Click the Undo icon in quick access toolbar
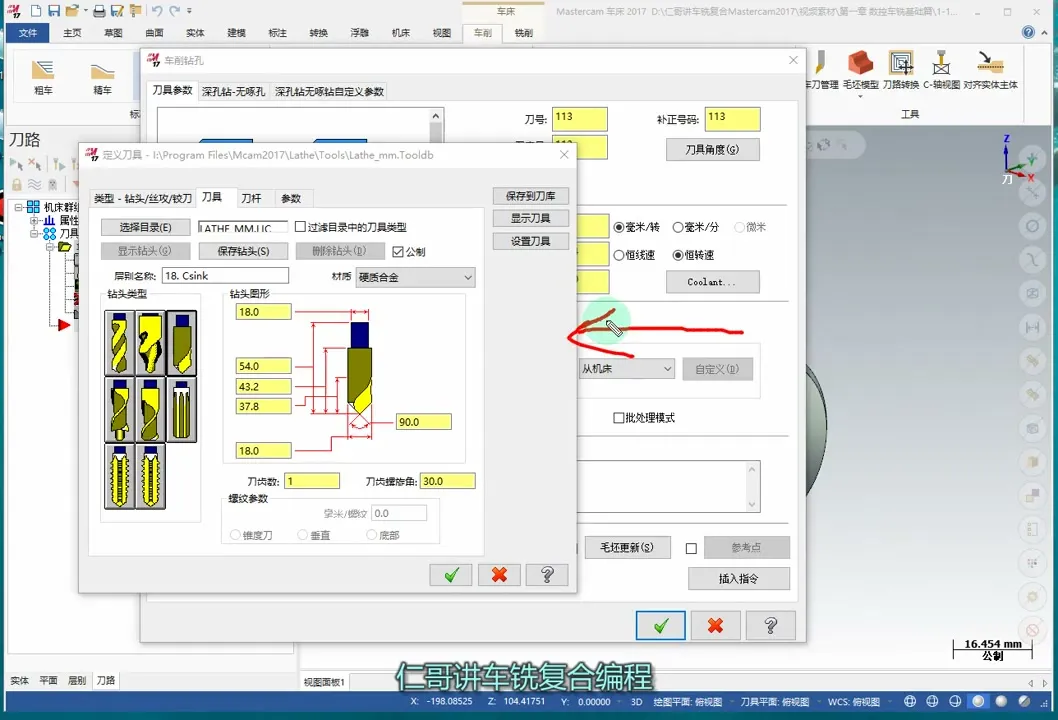This screenshot has width=1058, height=720. [158, 11]
